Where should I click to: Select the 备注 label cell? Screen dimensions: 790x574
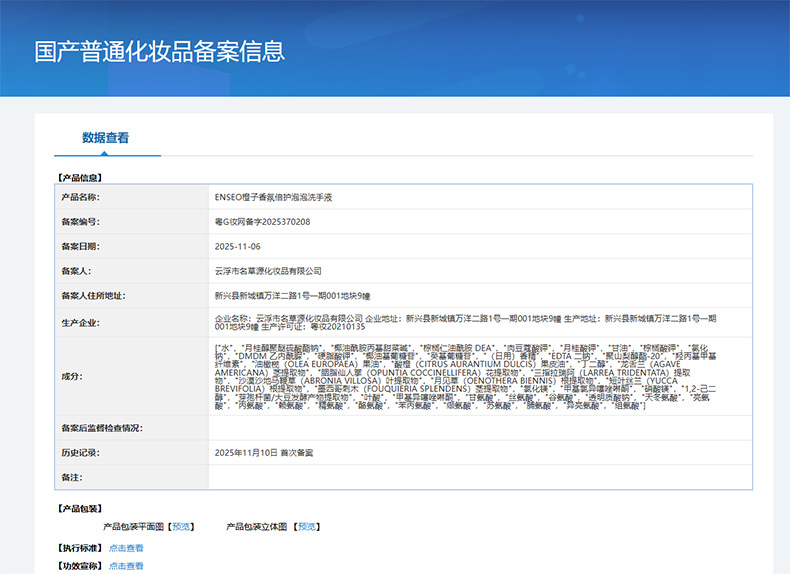click(x=132, y=477)
